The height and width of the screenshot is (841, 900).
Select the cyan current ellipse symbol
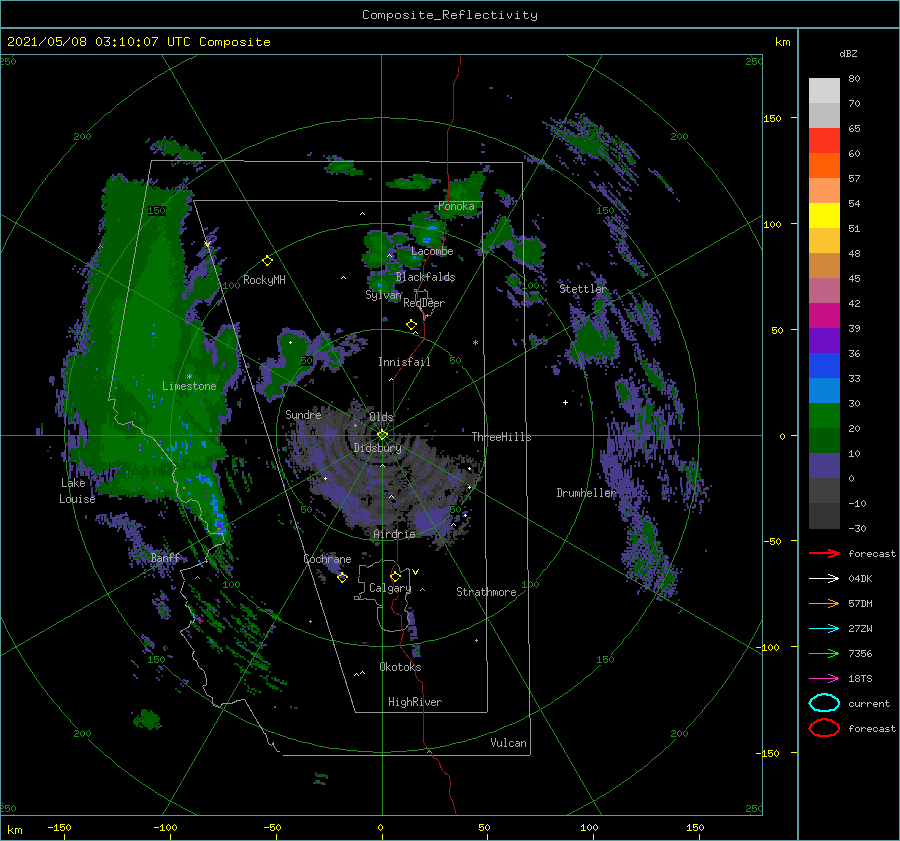[x=824, y=703]
